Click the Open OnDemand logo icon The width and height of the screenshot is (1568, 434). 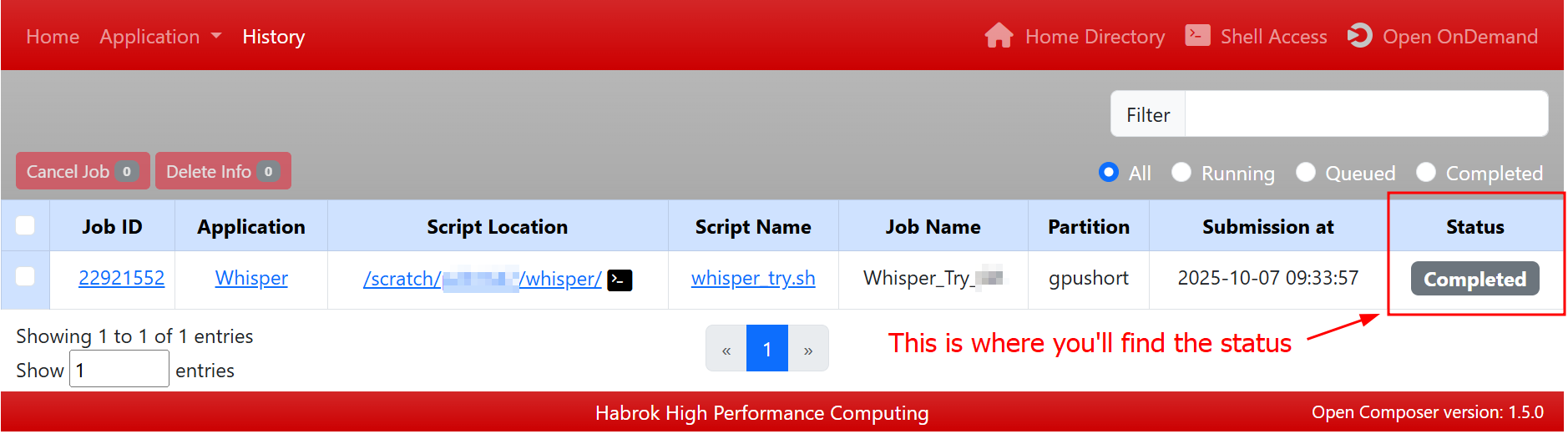click(x=1359, y=36)
